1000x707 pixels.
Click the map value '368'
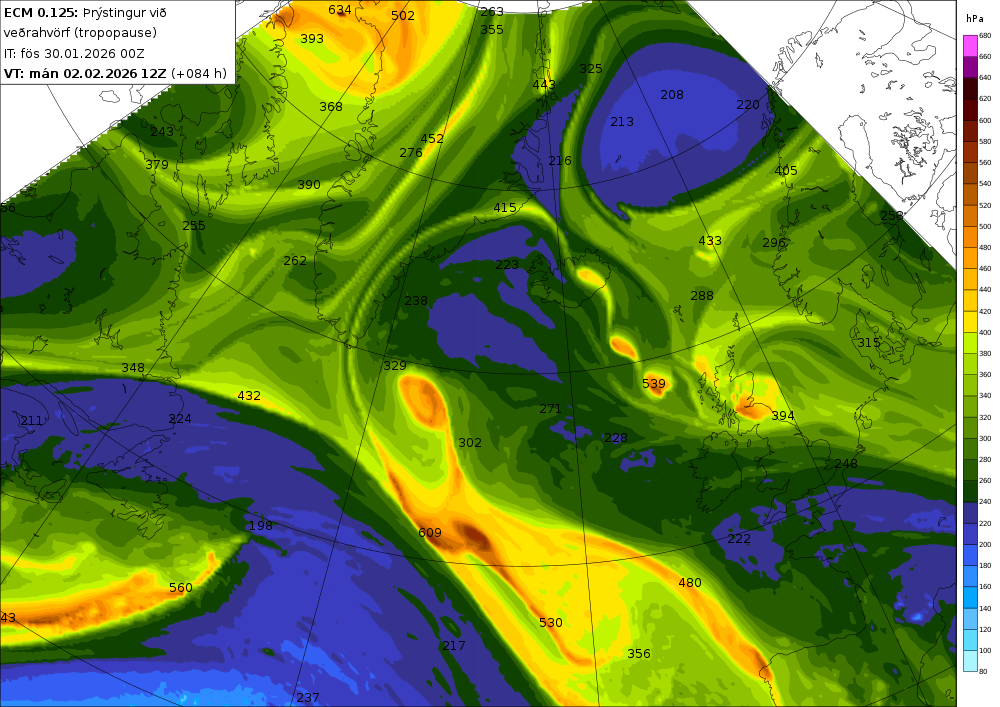[331, 107]
